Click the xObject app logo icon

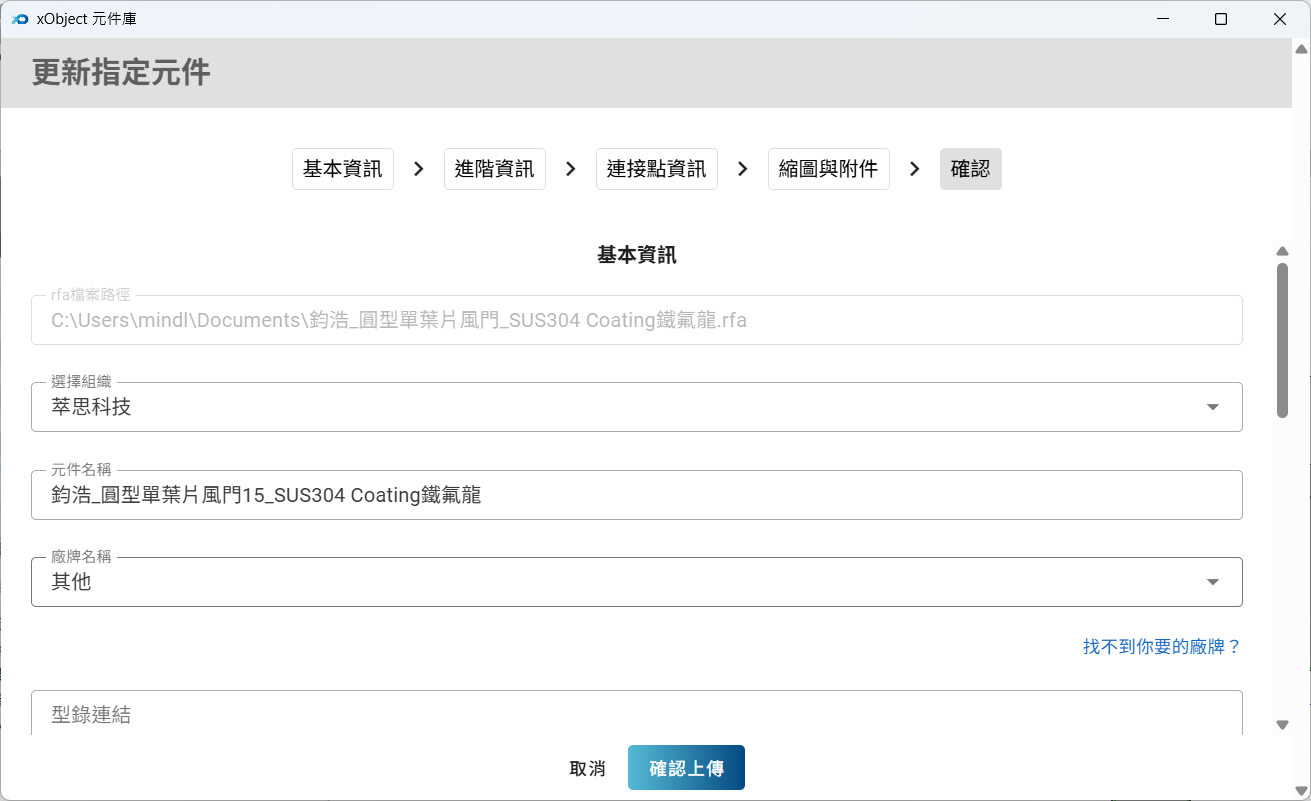tap(20, 19)
